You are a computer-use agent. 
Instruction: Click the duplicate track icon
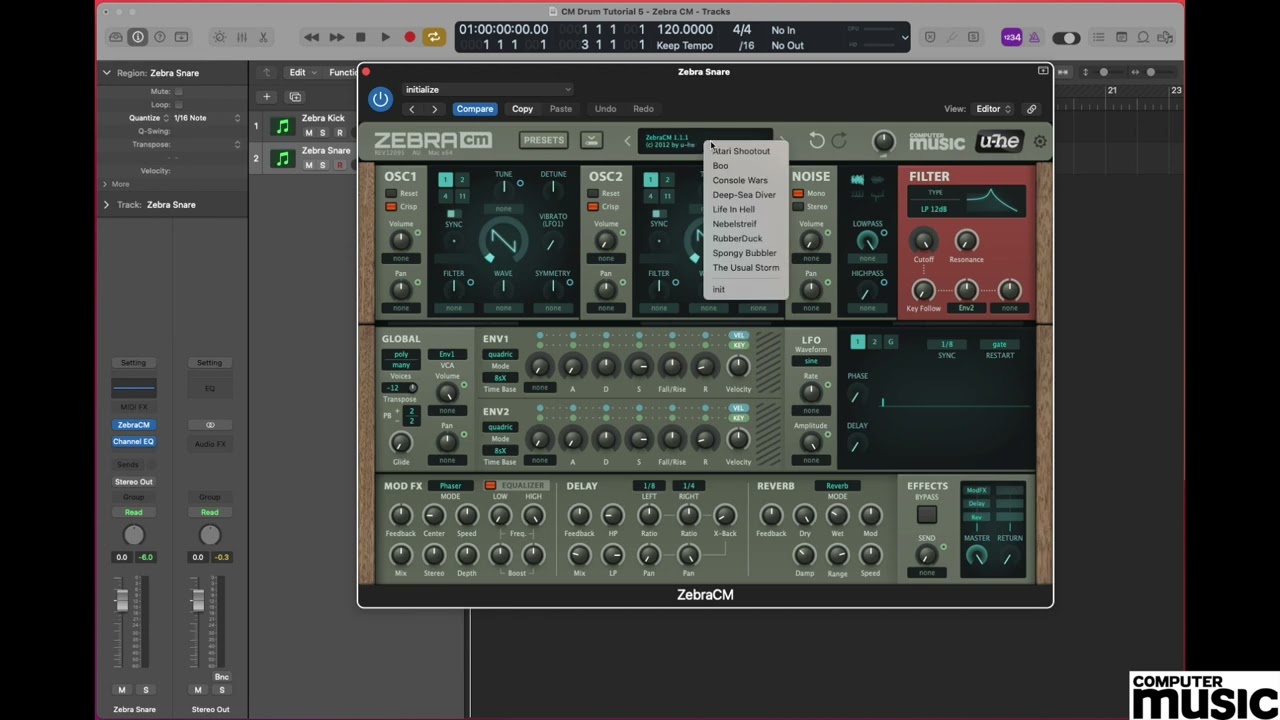(295, 97)
